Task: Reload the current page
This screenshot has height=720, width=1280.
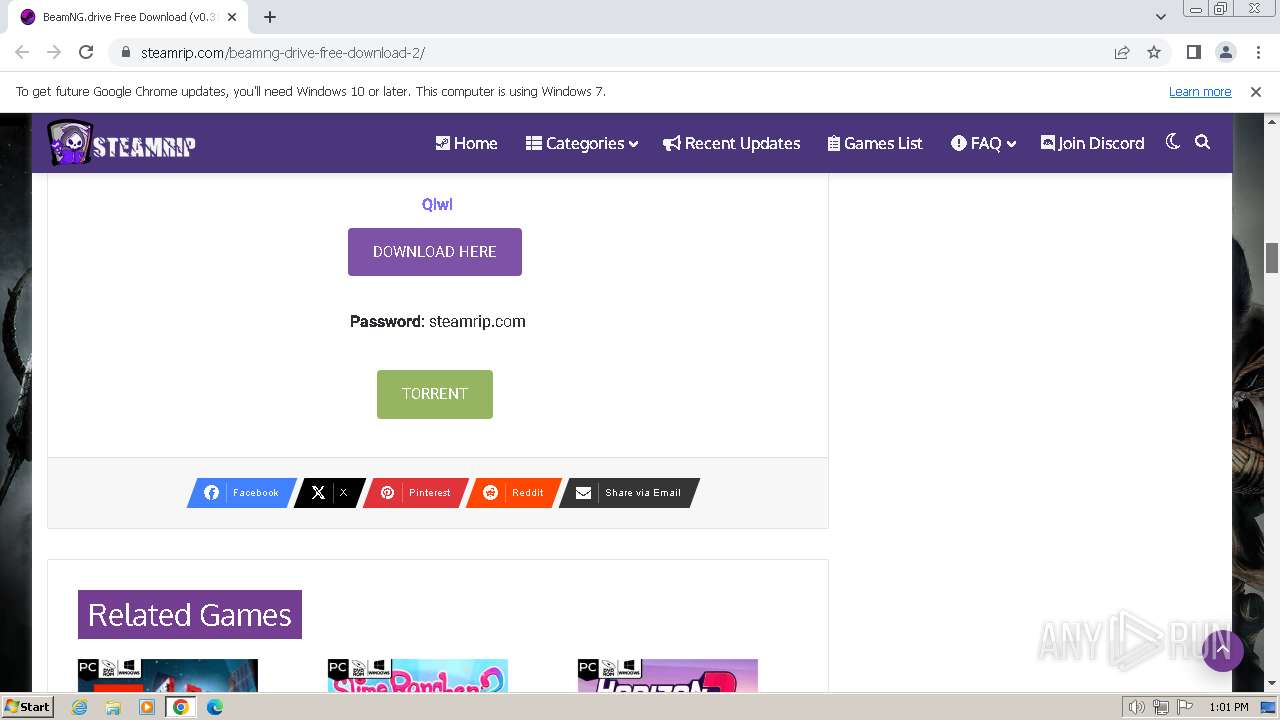Action: 86,52
